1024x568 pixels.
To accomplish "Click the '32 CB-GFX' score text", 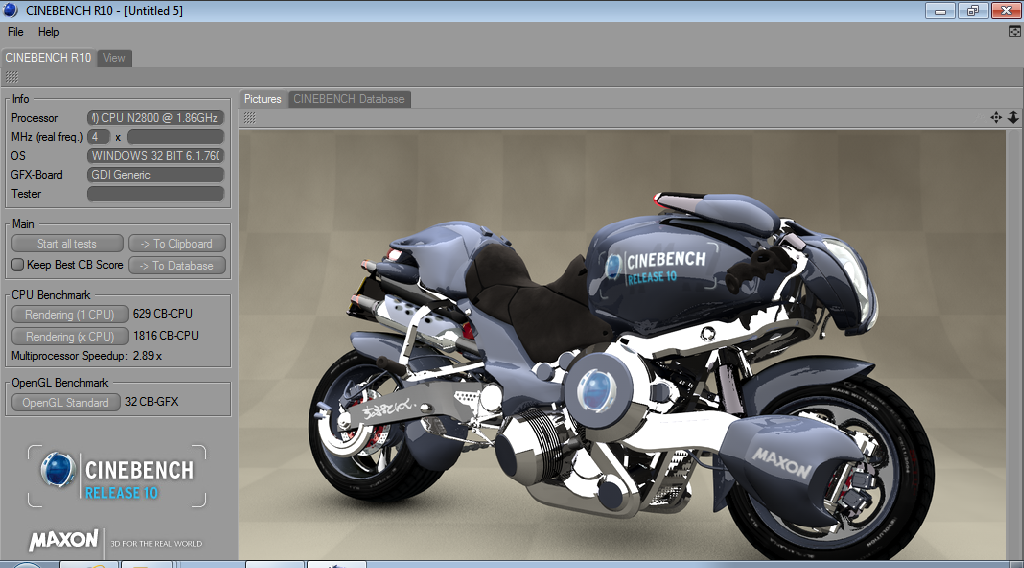I will pyautogui.click(x=152, y=402).
